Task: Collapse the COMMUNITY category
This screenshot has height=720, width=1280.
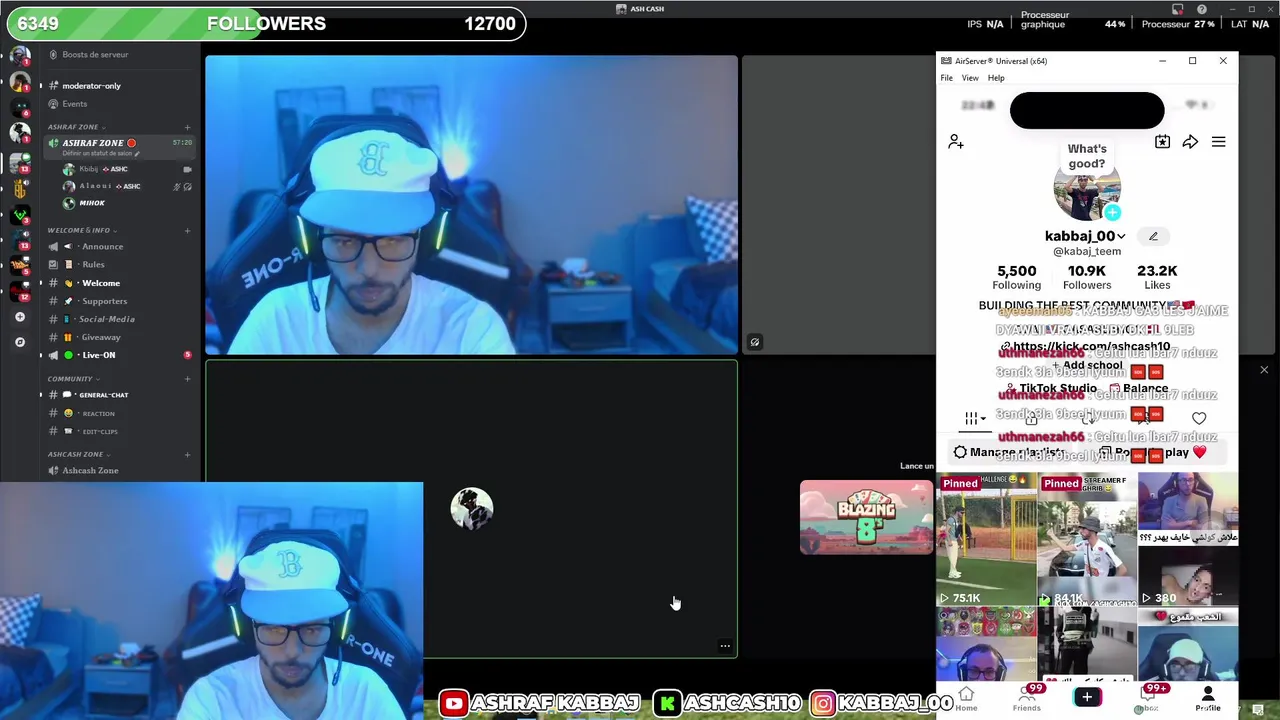Action: tap(73, 379)
